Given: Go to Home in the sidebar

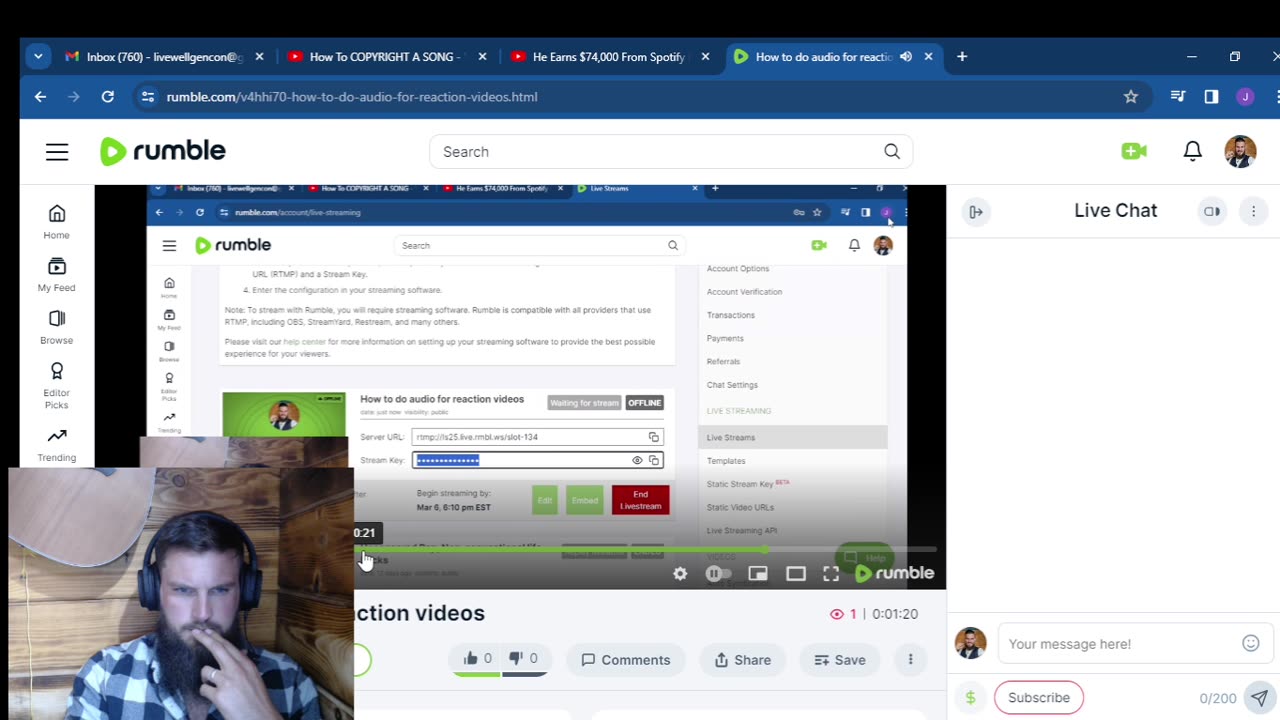Looking at the screenshot, I should pyautogui.click(x=57, y=222).
